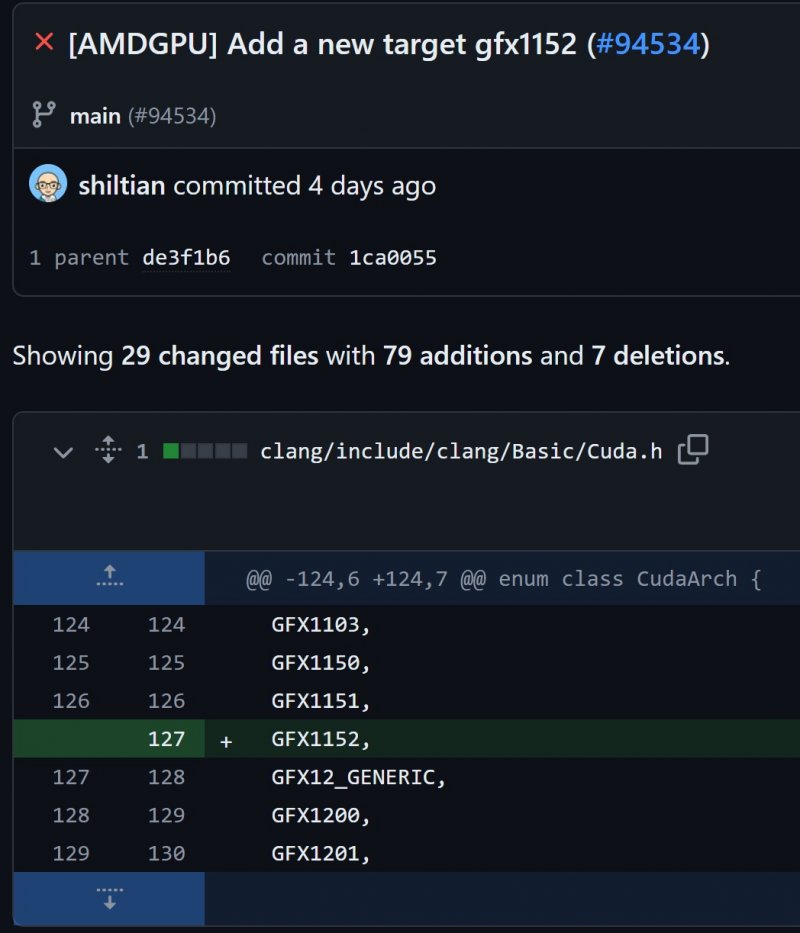Click the git branch icon beside main
This screenshot has width=800, height=933.
click(x=44, y=115)
